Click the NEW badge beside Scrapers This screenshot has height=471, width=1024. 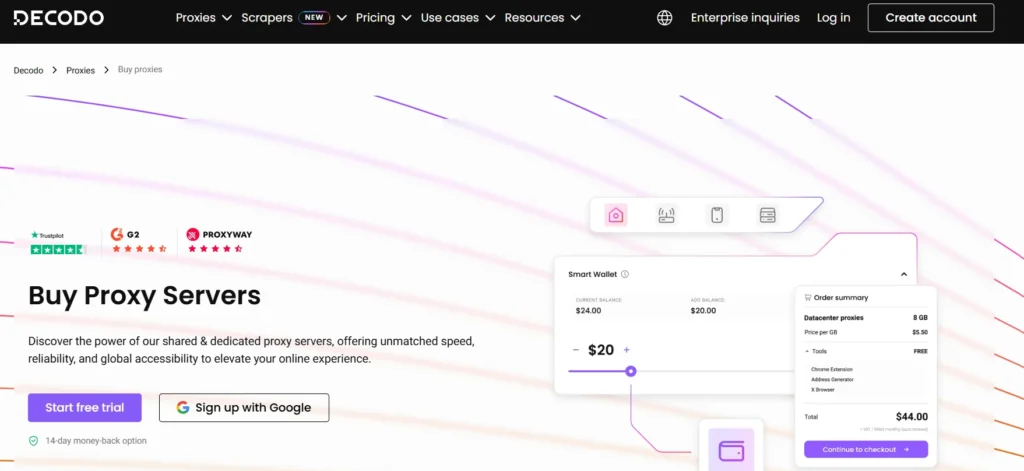click(x=313, y=18)
